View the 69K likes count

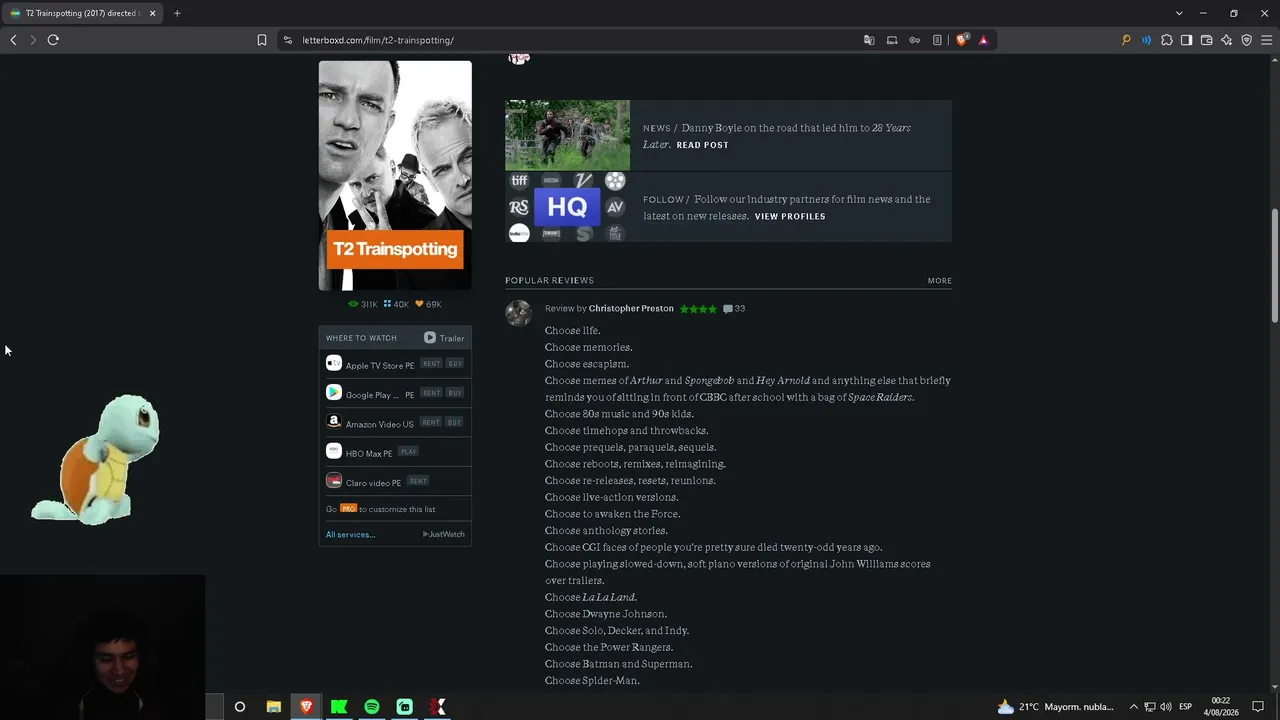(428, 304)
